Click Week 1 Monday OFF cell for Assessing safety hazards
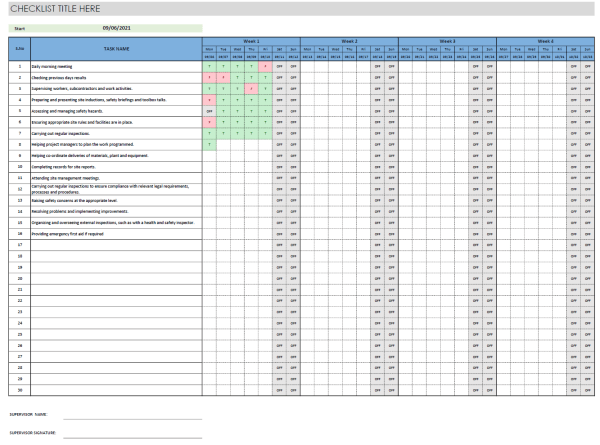 209,110
